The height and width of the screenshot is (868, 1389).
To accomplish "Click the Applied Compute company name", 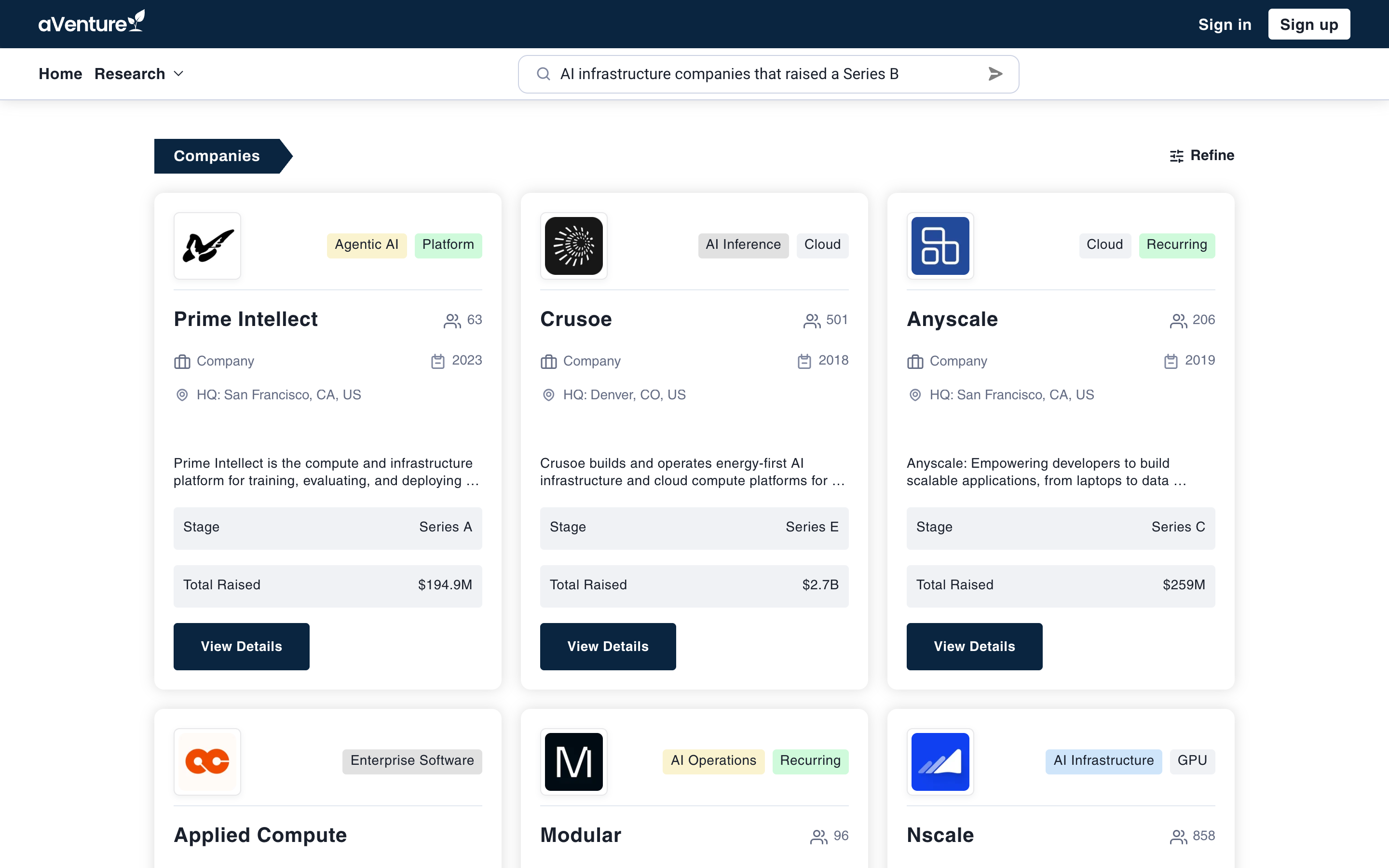I will 260,836.
